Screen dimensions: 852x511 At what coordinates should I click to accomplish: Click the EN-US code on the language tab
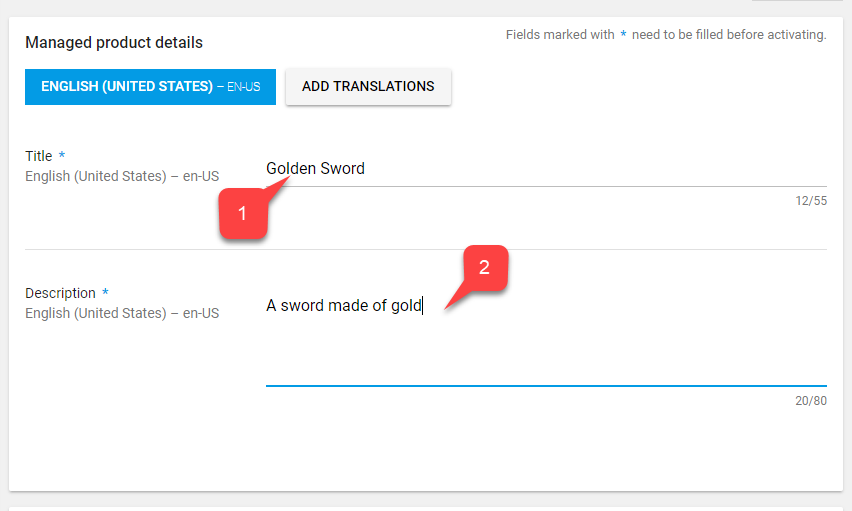point(243,87)
